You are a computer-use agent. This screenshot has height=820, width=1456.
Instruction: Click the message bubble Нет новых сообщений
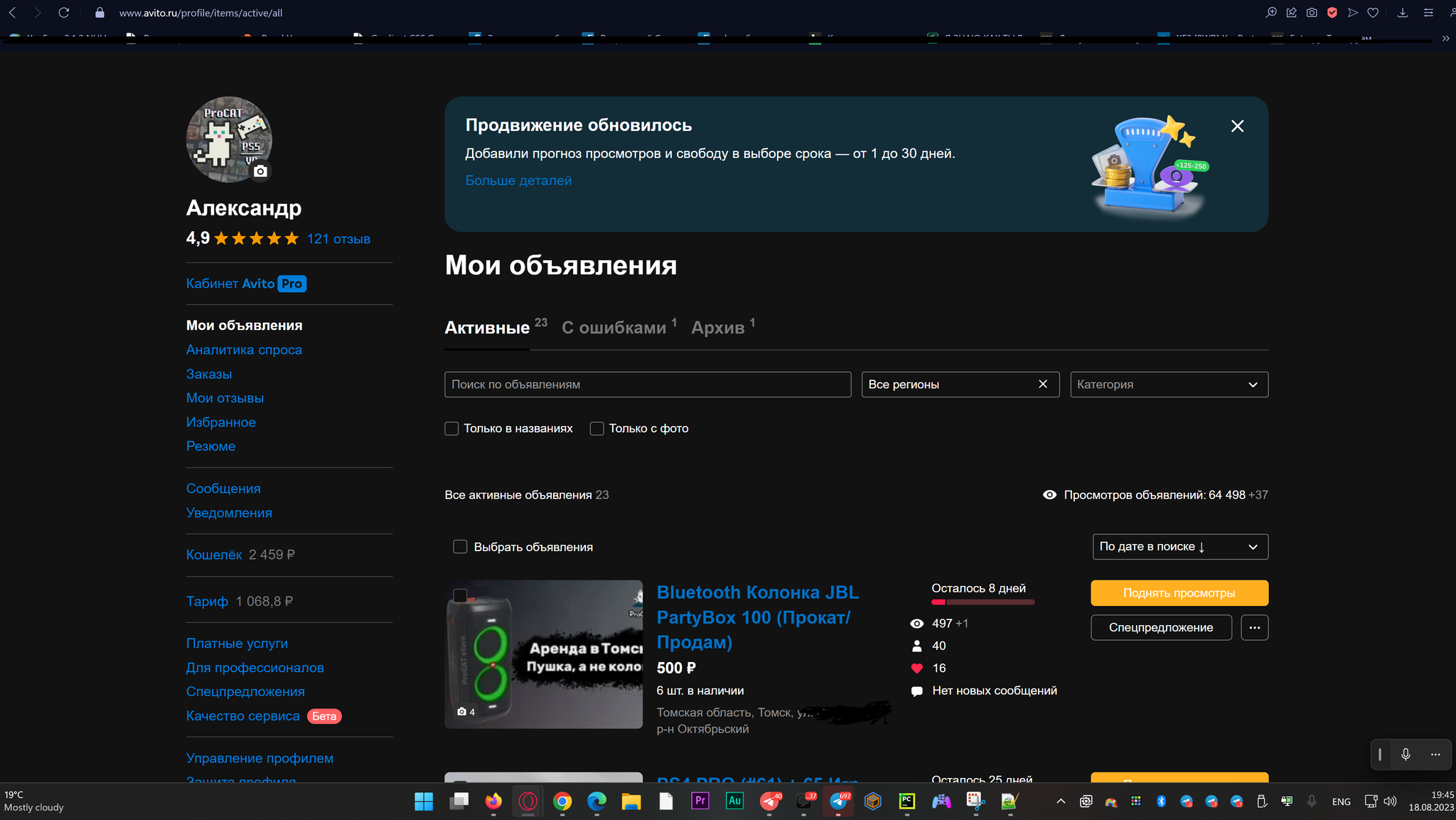[917, 691]
